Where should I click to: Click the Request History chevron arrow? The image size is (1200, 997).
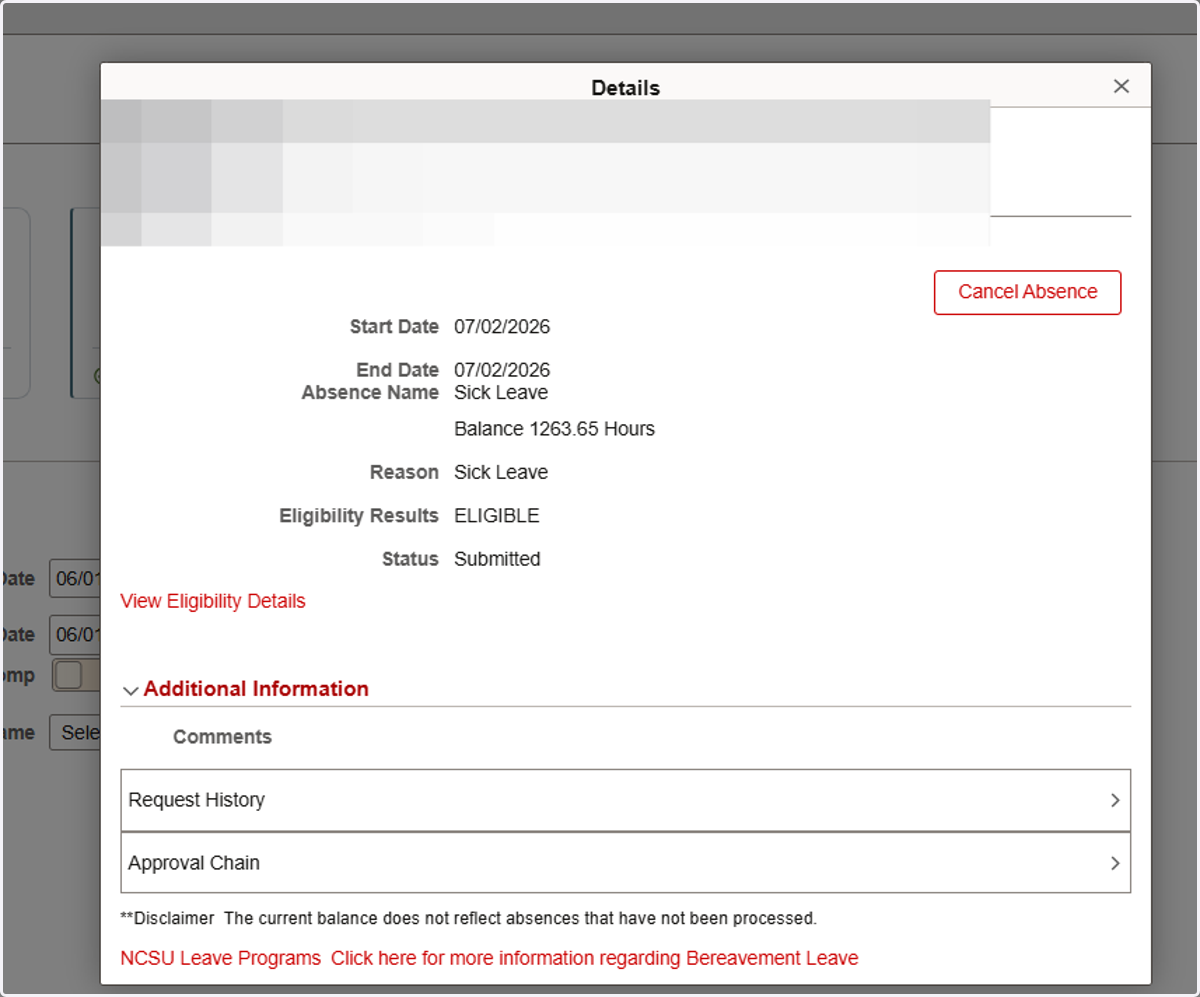pos(1115,800)
